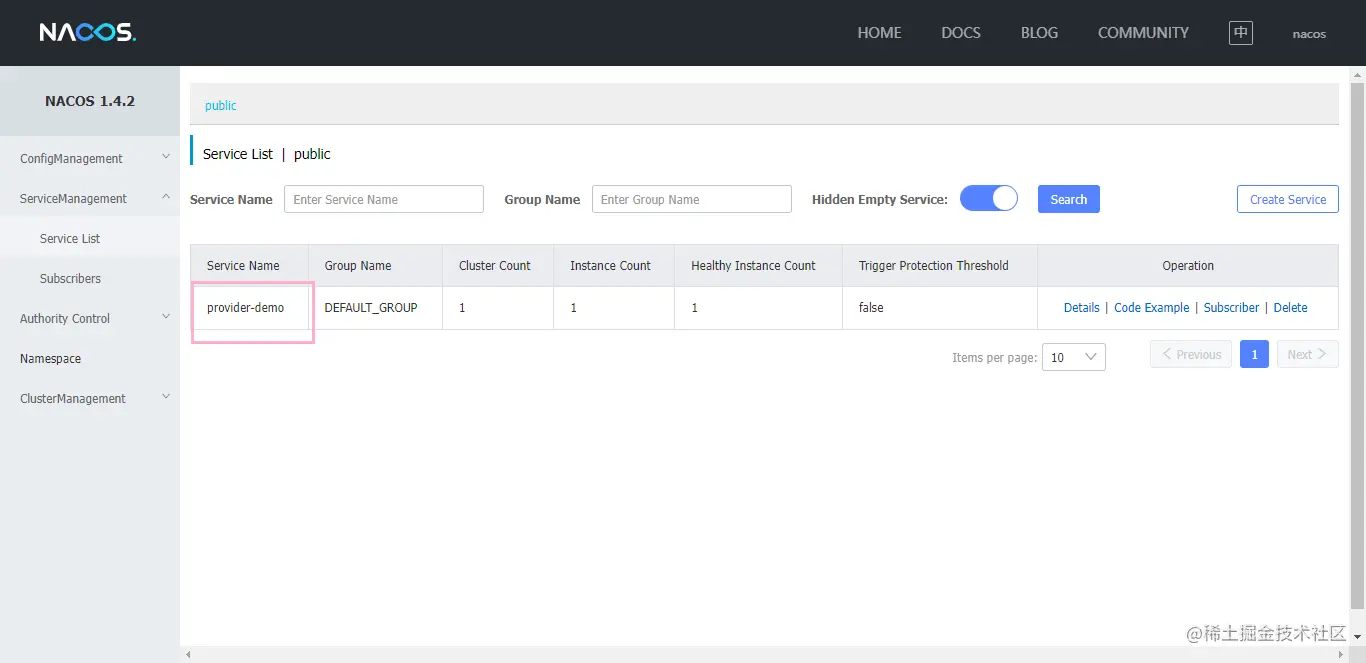Click the Service Name column header
Screen dimensions: 1366x663
(x=249, y=266)
